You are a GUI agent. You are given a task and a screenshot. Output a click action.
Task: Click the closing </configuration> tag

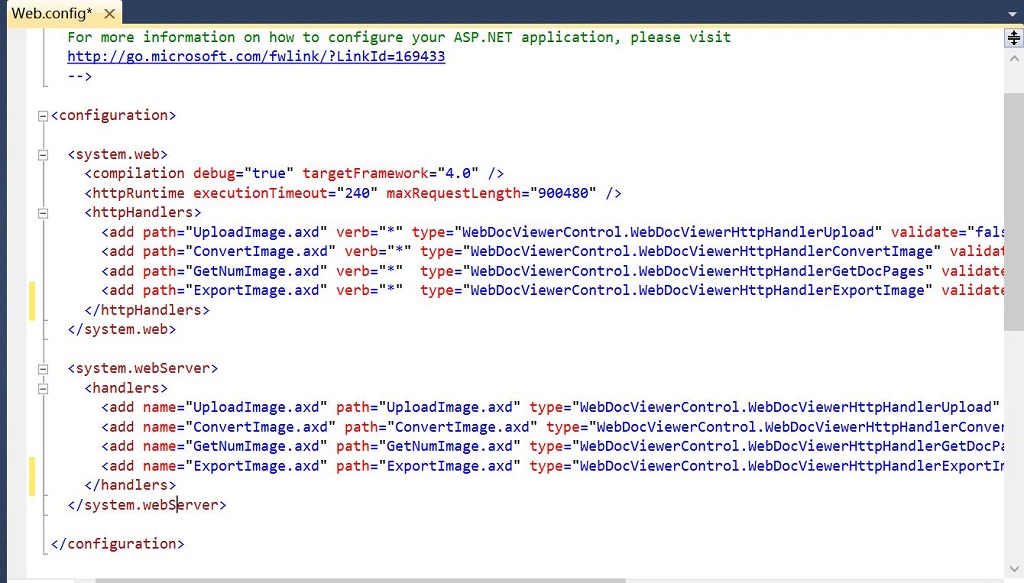pyautogui.click(x=117, y=544)
